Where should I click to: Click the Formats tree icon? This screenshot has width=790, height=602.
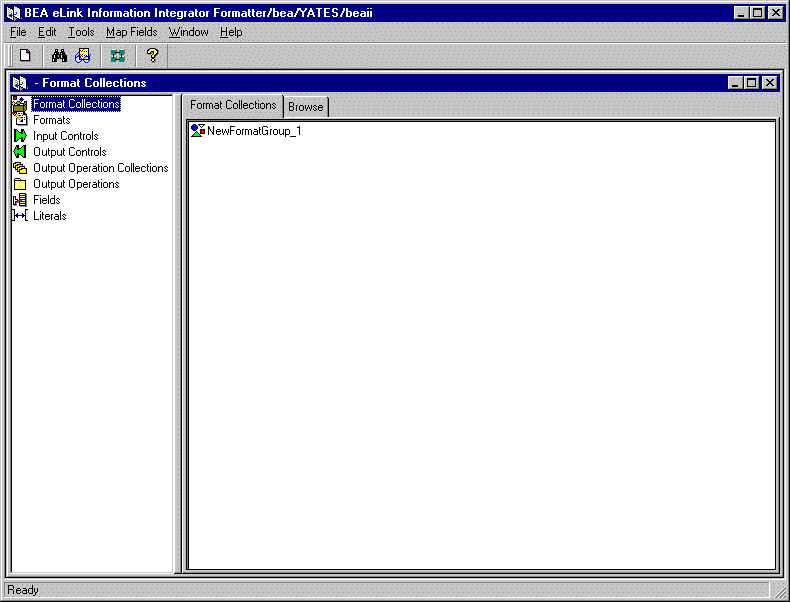pos(20,119)
